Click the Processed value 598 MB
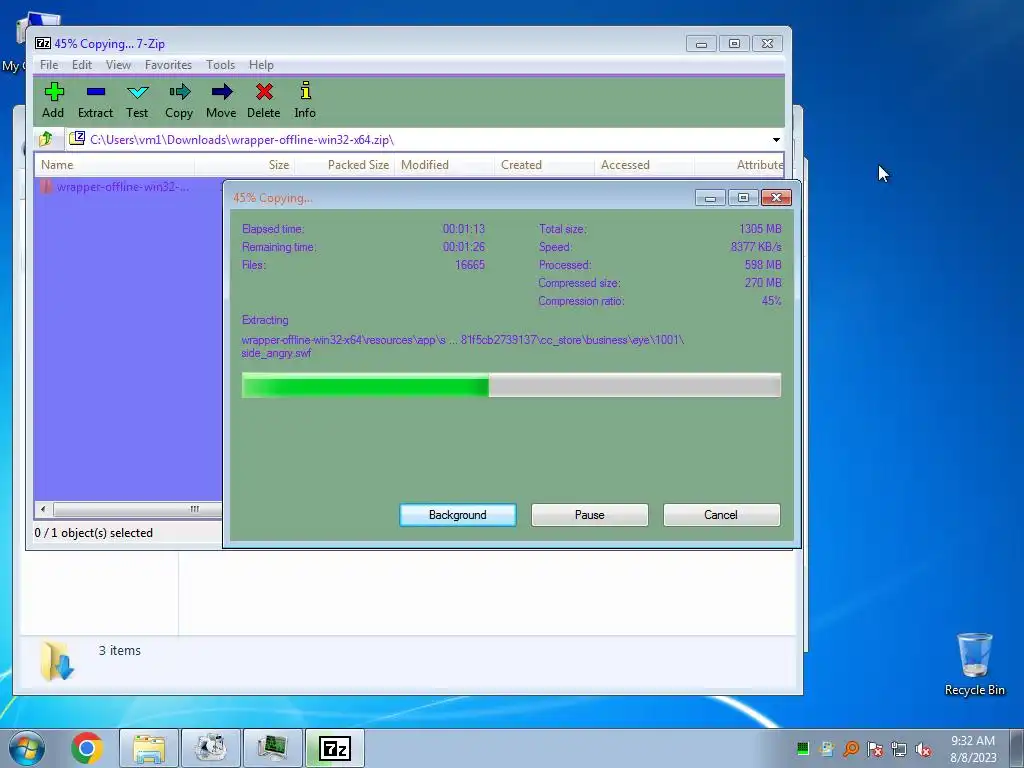 pos(763,265)
